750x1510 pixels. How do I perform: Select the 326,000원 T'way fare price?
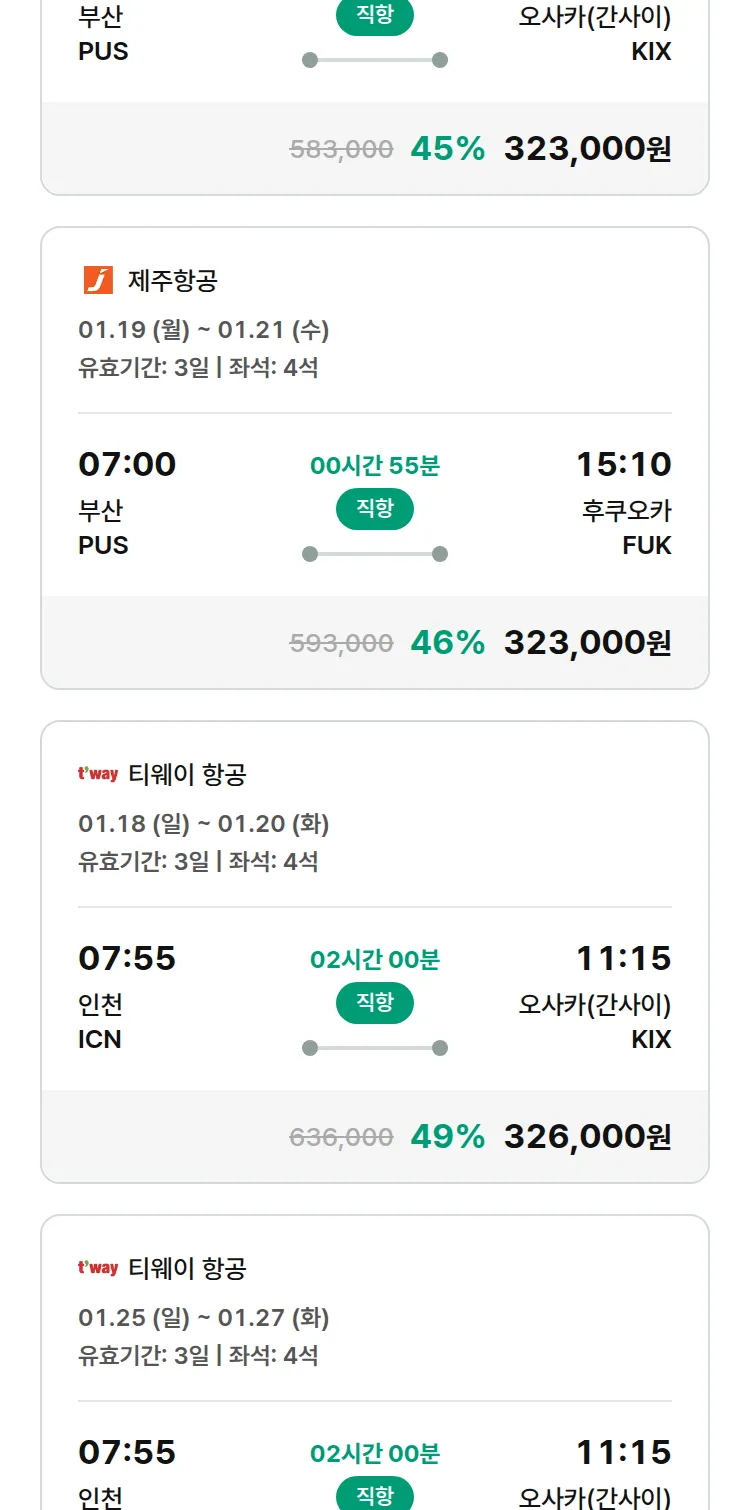click(x=587, y=1136)
